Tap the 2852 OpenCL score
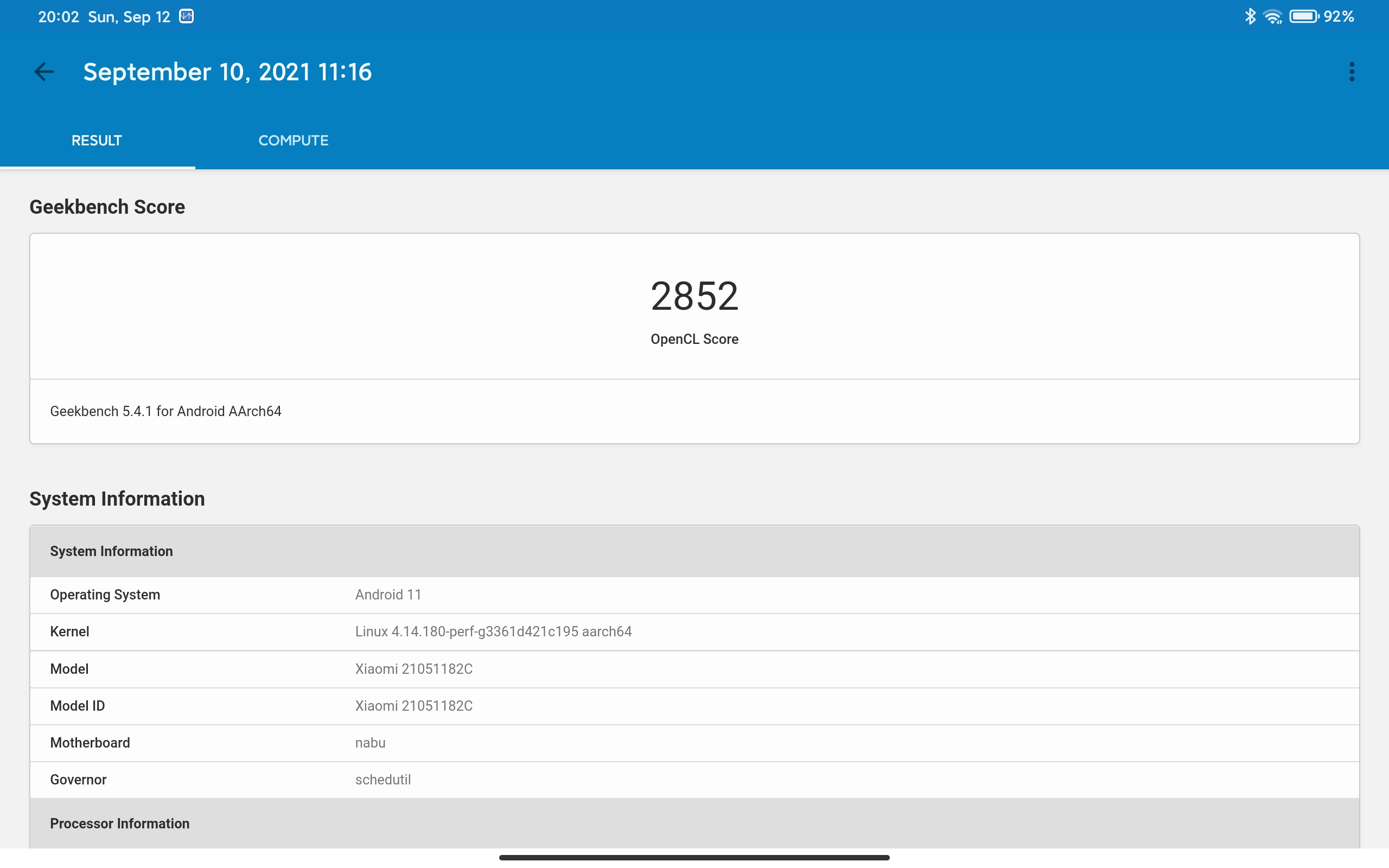1389x868 pixels. click(694, 297)
